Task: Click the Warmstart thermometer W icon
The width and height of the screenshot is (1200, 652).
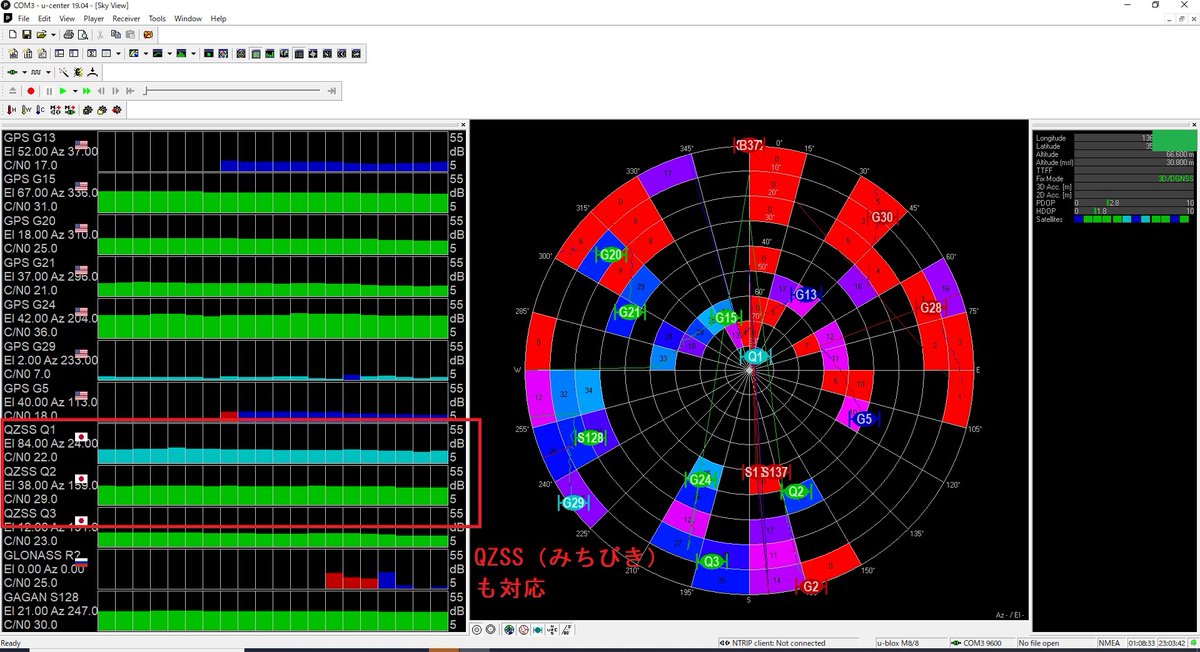Action: coord(26,109)
